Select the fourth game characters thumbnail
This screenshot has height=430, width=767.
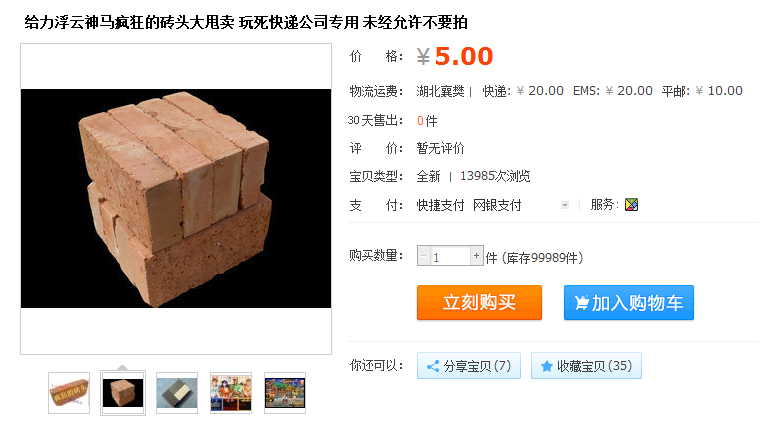[231, 393]
